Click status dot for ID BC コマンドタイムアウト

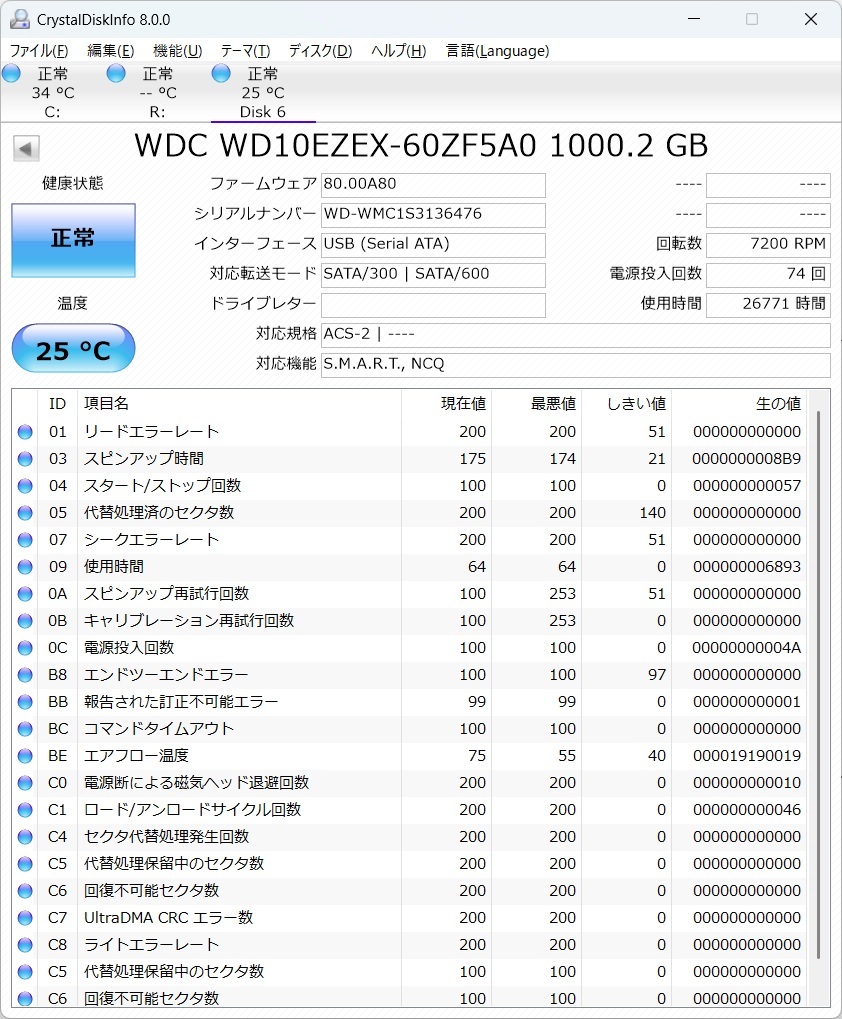25,729
